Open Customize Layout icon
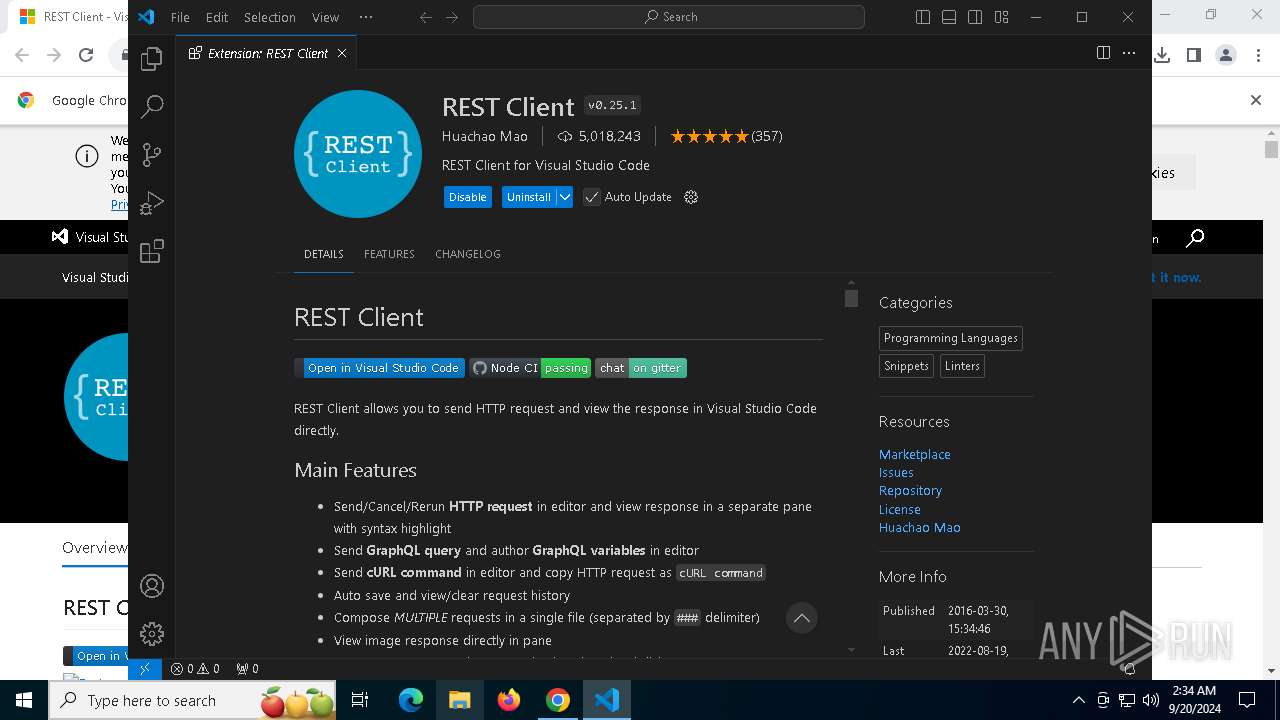1280x720 pixels. pyautogui.click(x=1001, y=17)
